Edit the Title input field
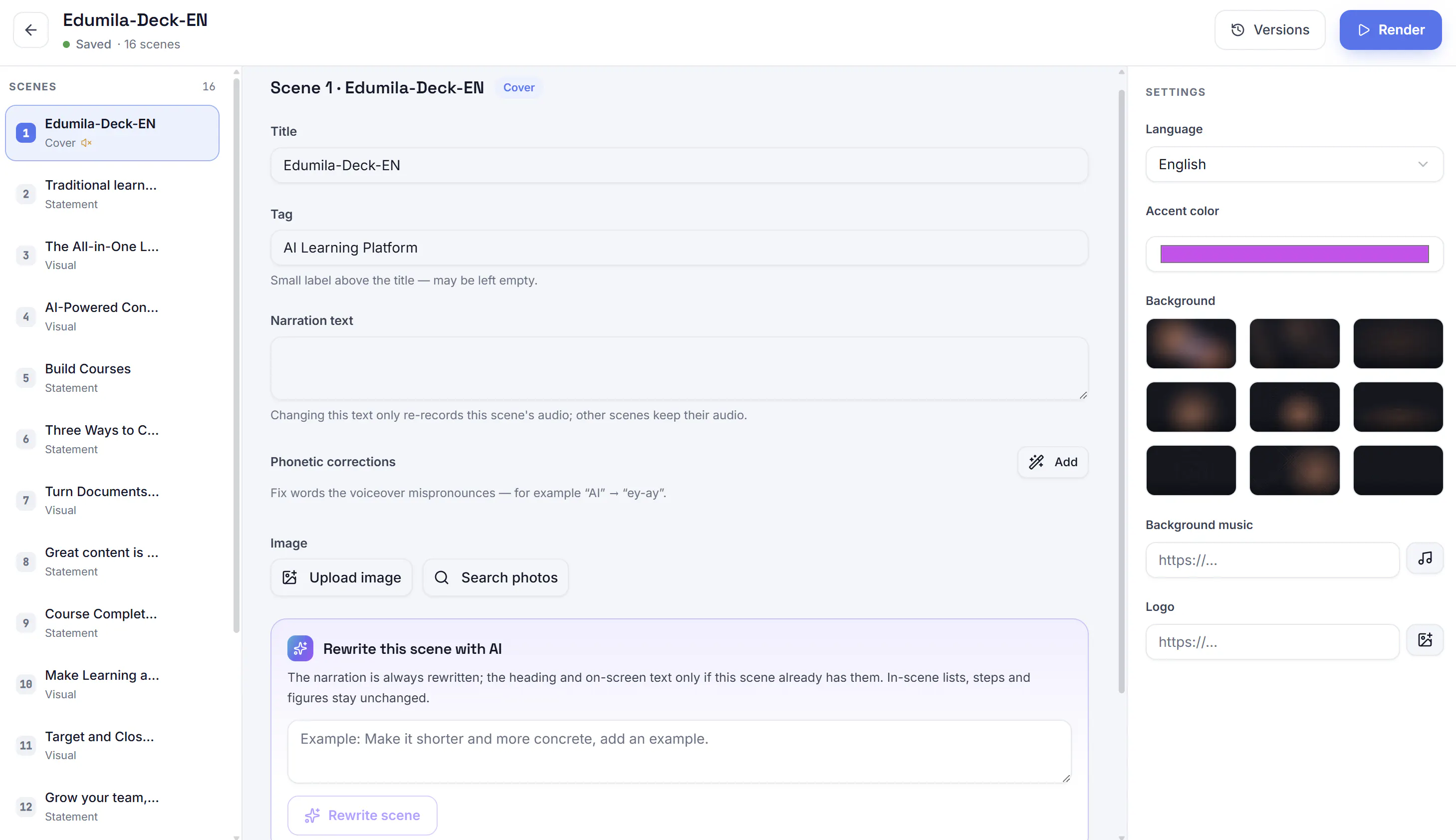Image resolution: width=1456 pixels, height=840 pixels. pyautogui.click(x=679, y=166)
